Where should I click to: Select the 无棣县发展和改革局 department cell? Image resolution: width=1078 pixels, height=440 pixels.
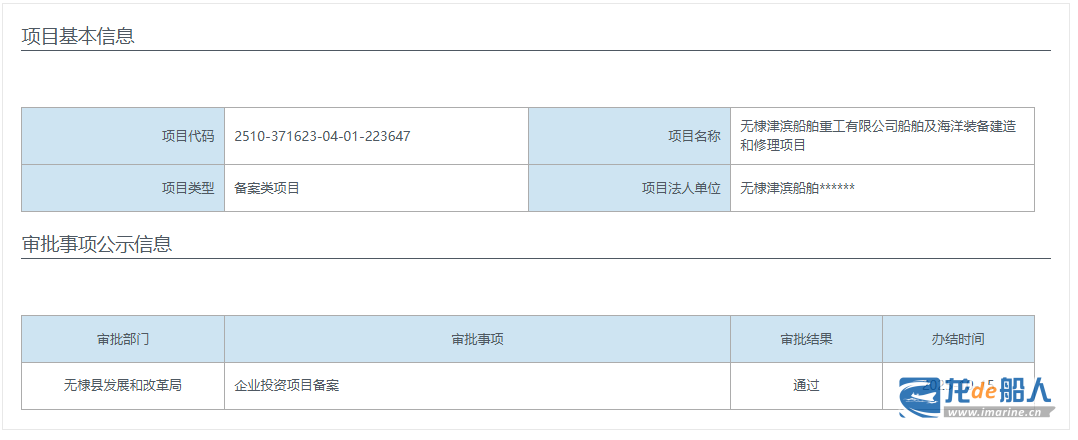(x=123, y=385)
